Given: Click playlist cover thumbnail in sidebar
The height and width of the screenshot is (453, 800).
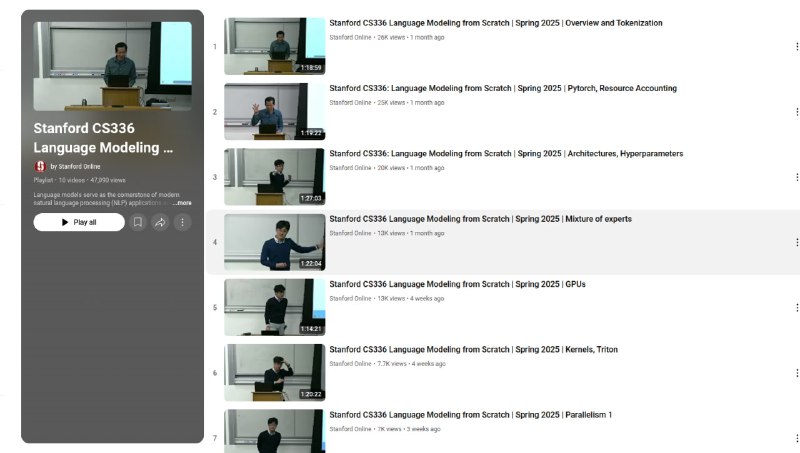Looking at the screenshot, I should coord(113,66).
